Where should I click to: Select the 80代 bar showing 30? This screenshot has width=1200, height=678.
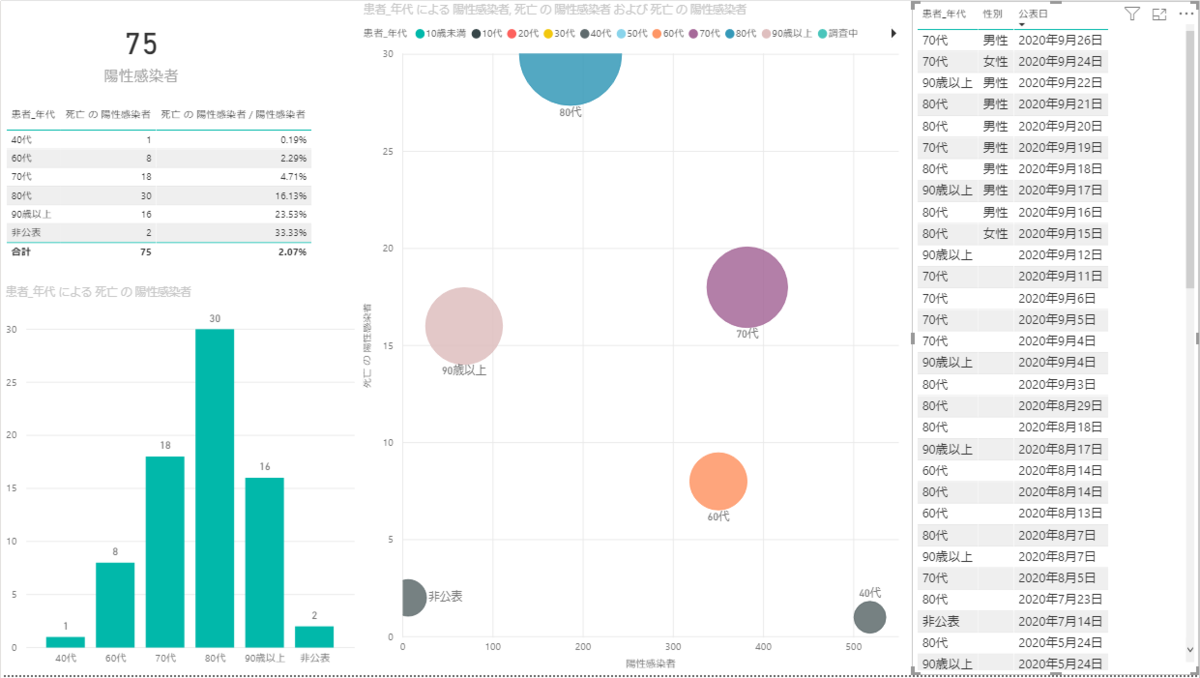[x=215, y=488]
